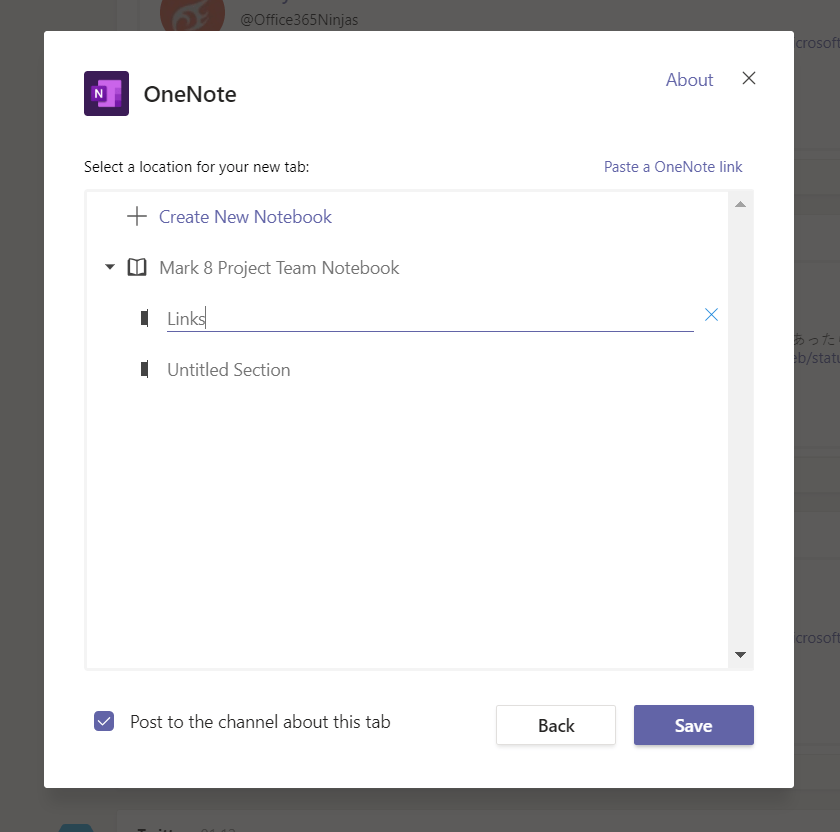The height and width of the screenshot is (832, 840).
Task: Click the Post to the channel label
Action: (x=260, y=722)
